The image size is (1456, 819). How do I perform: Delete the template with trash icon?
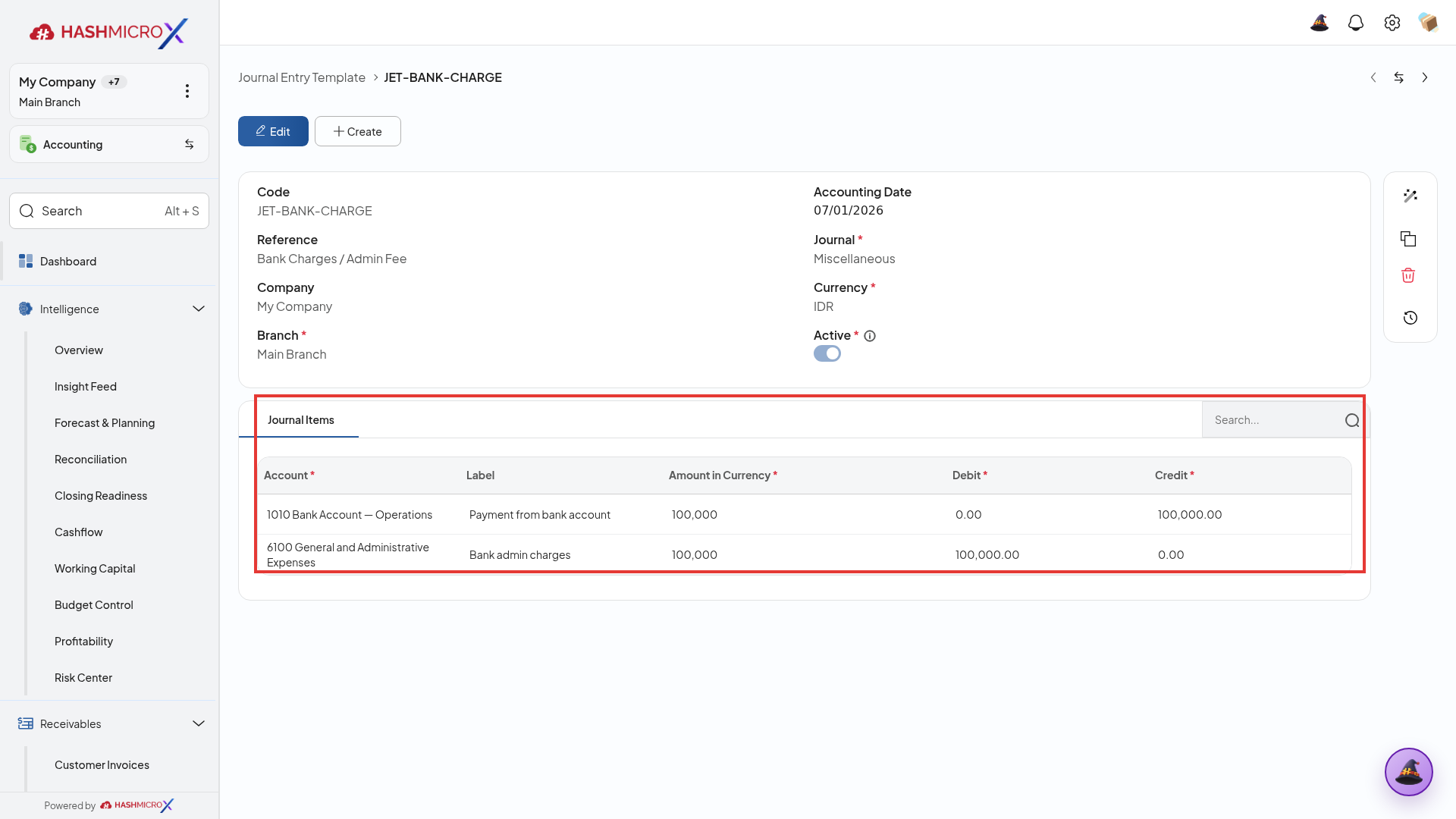click(1408, 275)
